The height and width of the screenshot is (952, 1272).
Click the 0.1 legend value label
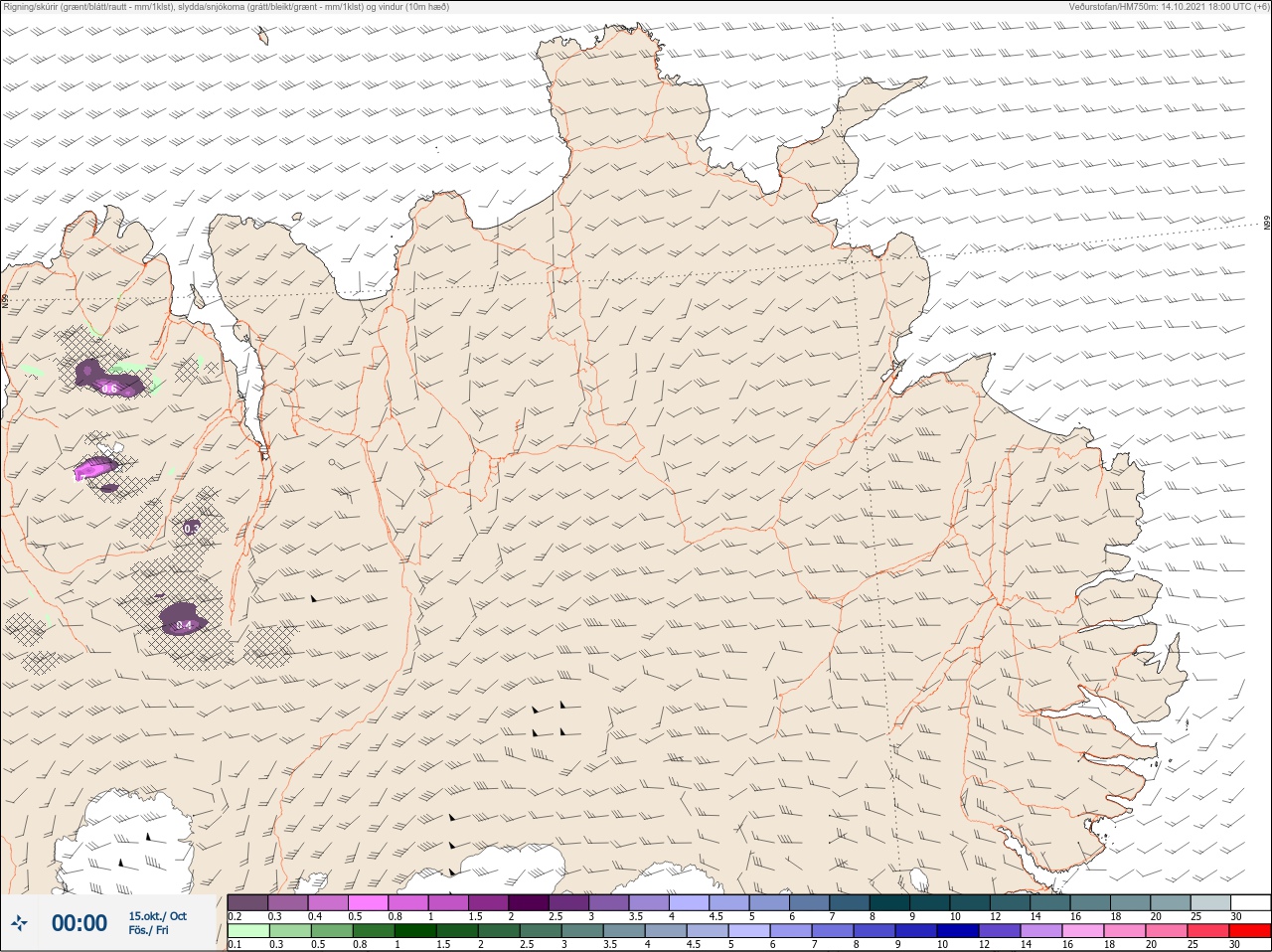click(235, 945)
